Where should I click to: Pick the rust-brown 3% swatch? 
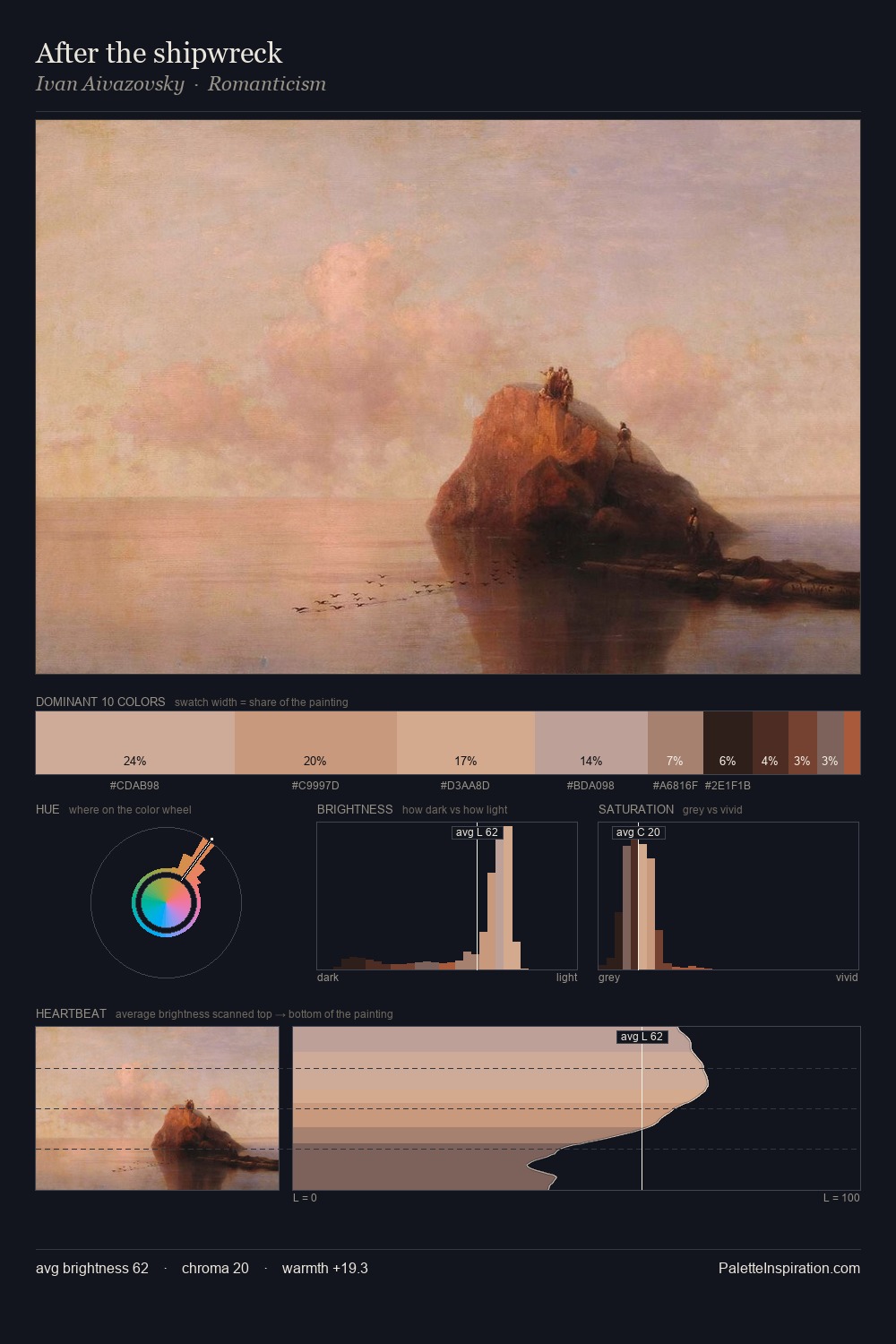coord(803,743)
